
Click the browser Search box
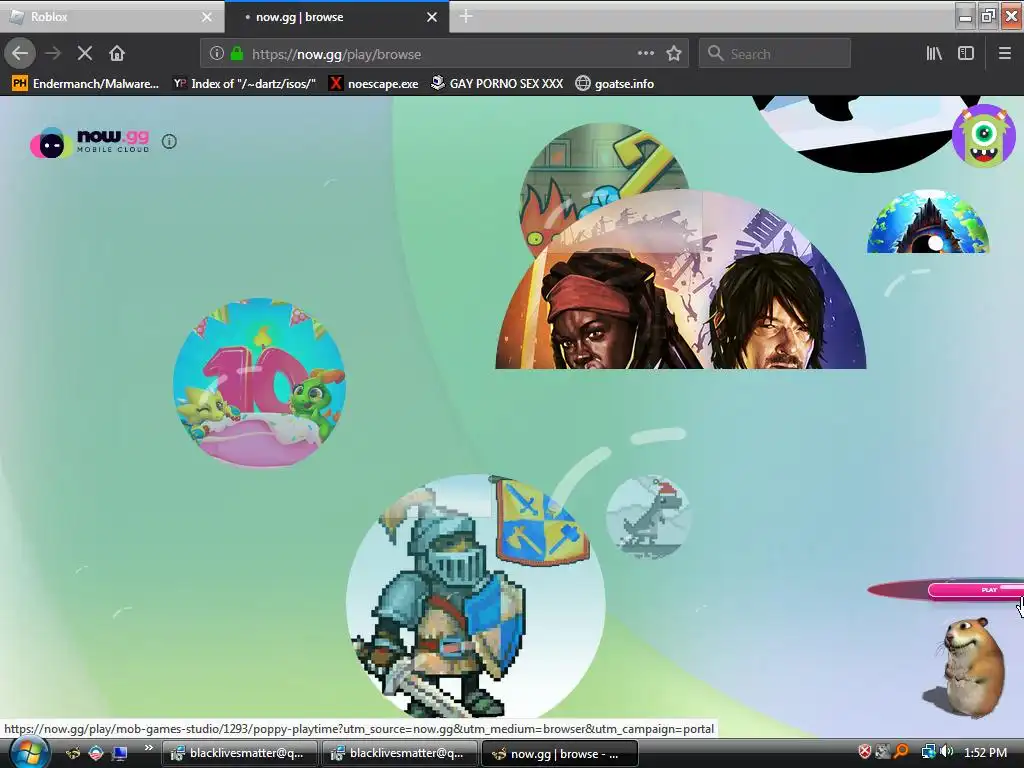pos(775,54)
